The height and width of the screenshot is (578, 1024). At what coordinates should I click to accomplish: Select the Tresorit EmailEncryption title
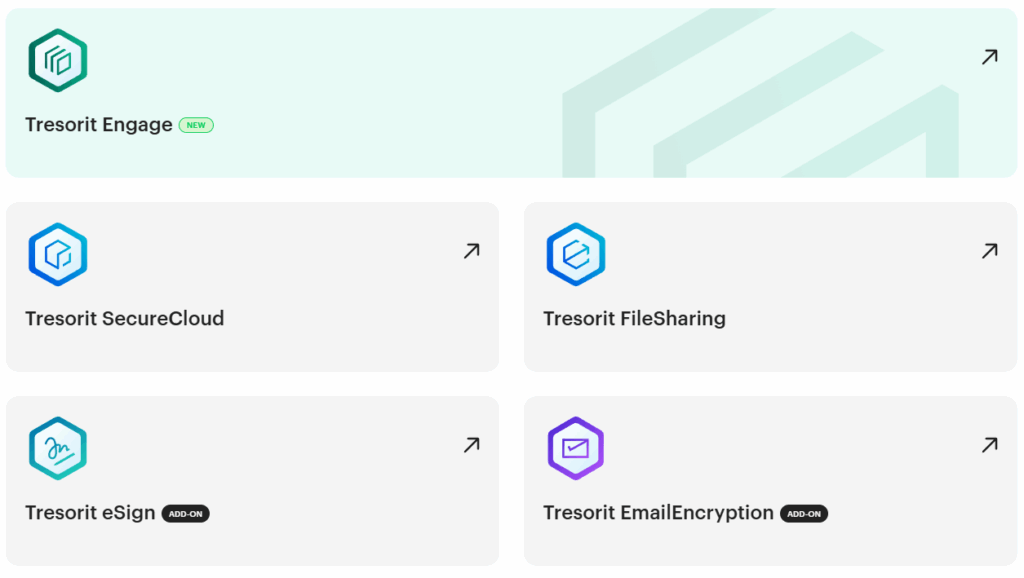tap(658, 513)
